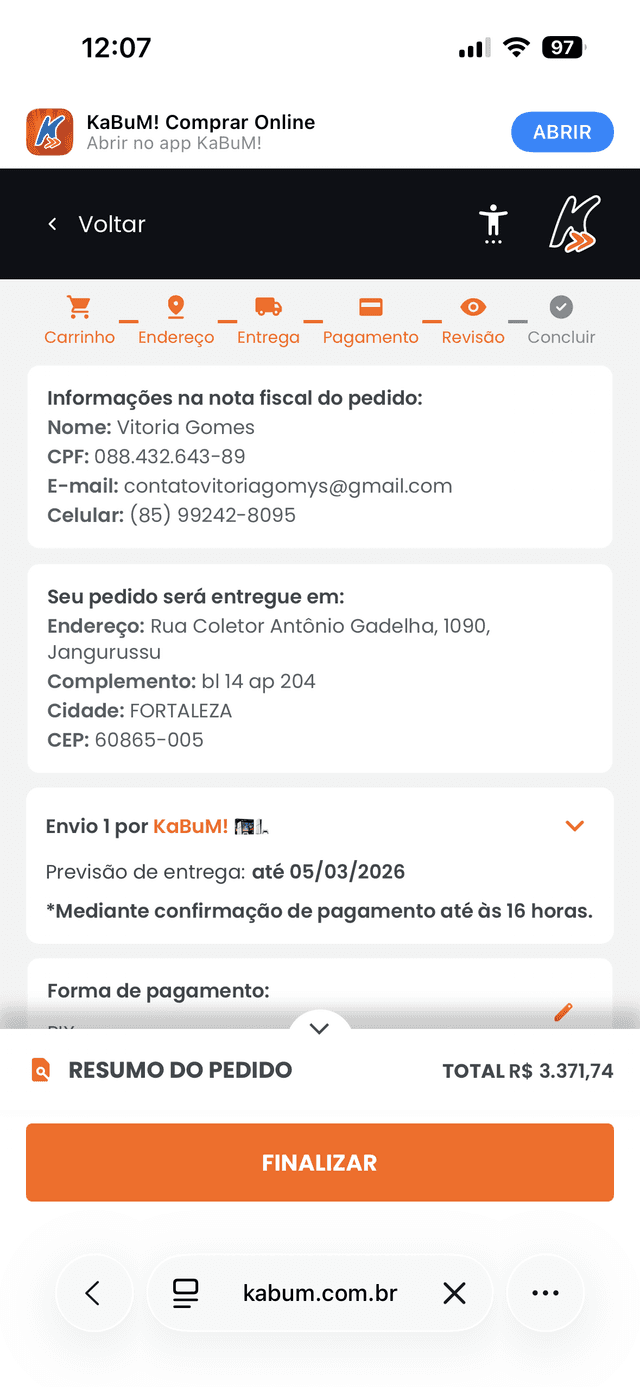Click the Entrega delivery truck icon

point(268,308)
